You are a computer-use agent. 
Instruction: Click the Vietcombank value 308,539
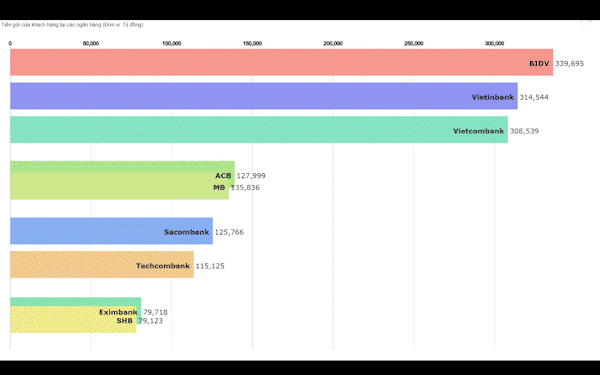click(x=524, y=131)
